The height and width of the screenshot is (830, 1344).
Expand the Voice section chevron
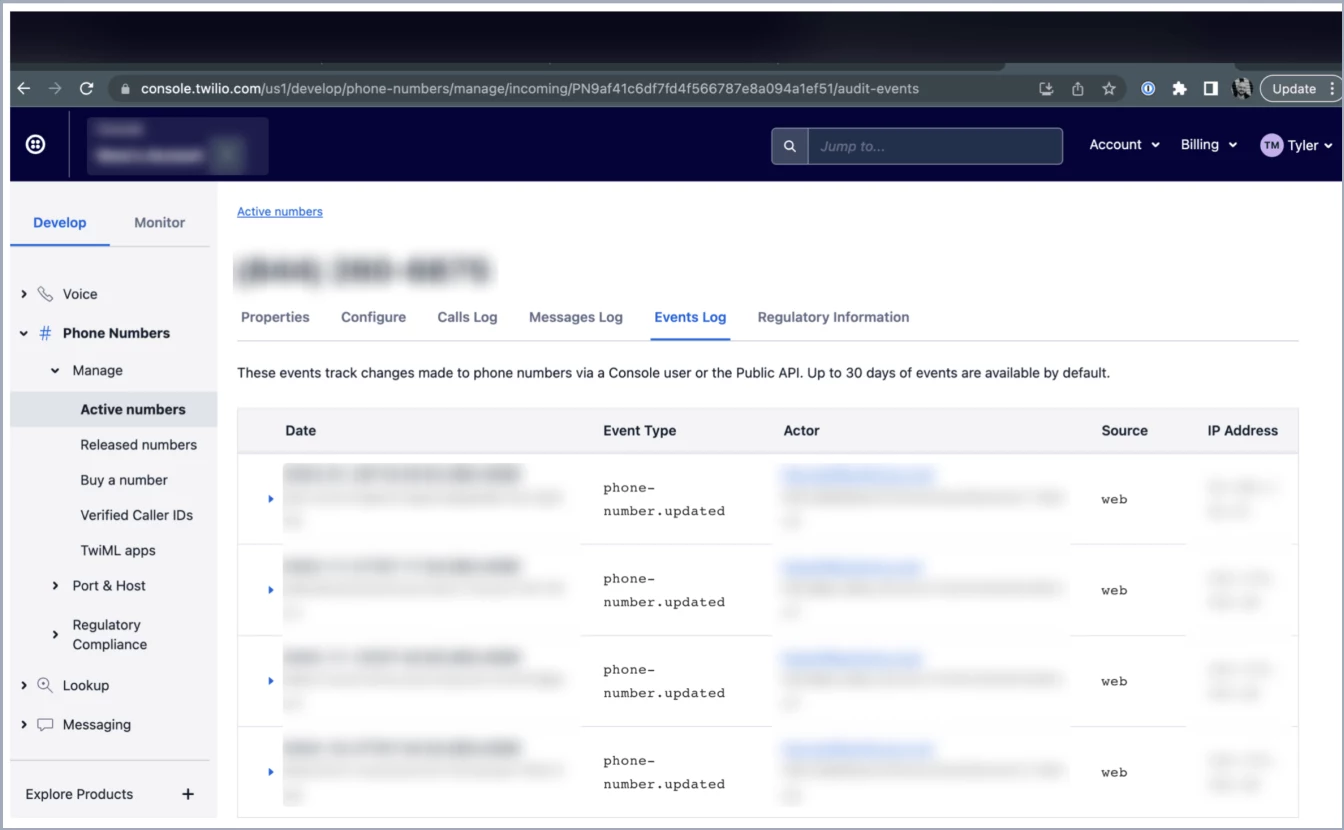coord(24,294)
